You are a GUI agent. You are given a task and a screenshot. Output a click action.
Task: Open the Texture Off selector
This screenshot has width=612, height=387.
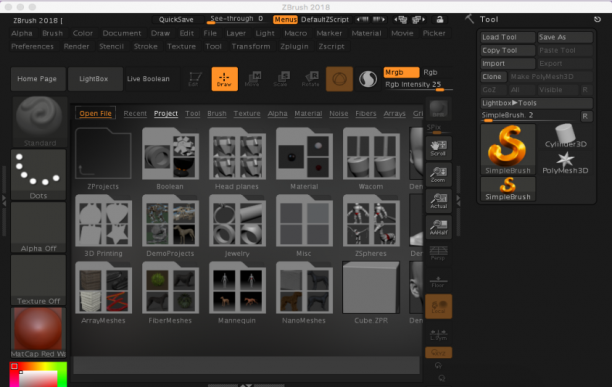(x=39, y=280)
